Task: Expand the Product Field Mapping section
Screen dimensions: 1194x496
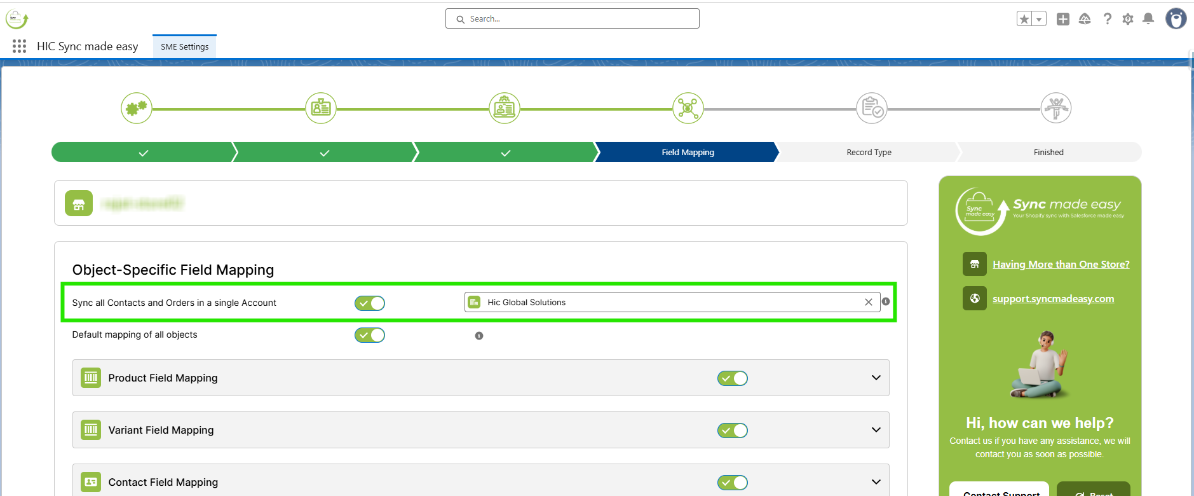Action: (x=876, y=378)
